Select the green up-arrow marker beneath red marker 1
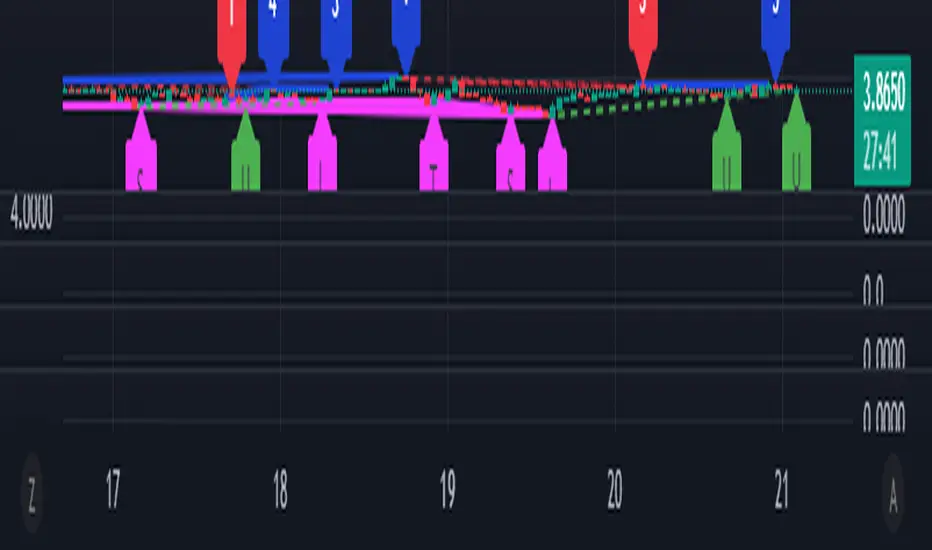The width and height of the screenshot is (932, 550). 245,152
